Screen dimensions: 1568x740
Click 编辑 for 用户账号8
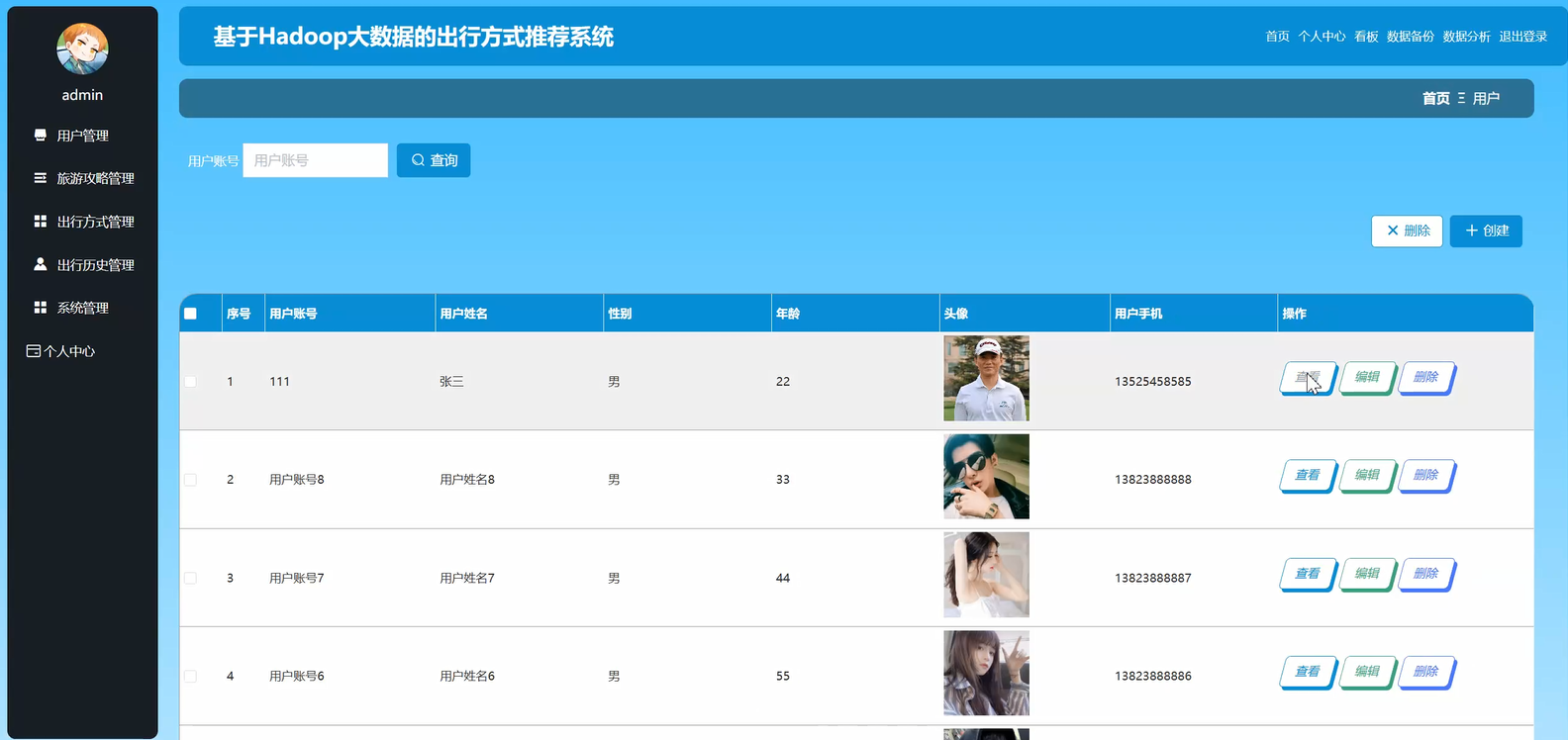click(x=1367, y=476)
